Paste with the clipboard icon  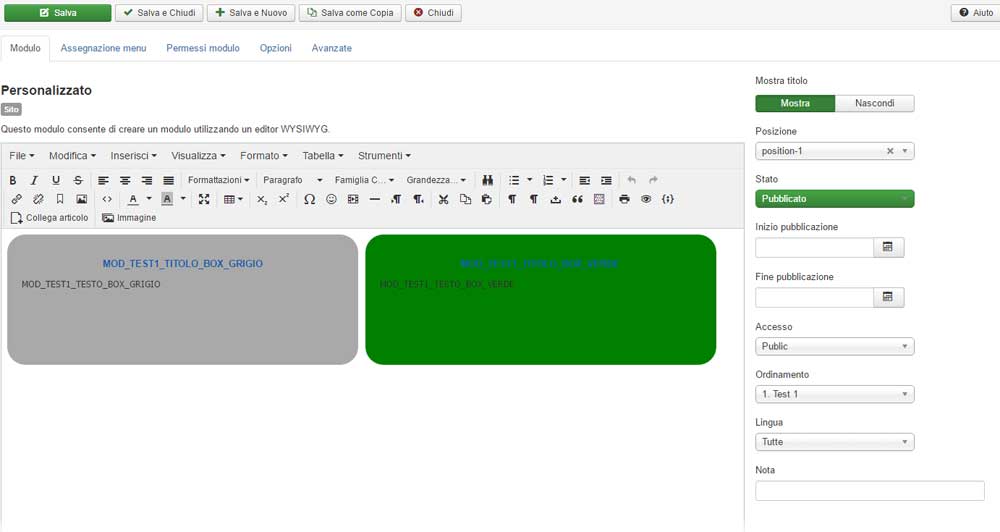(487, 199)
